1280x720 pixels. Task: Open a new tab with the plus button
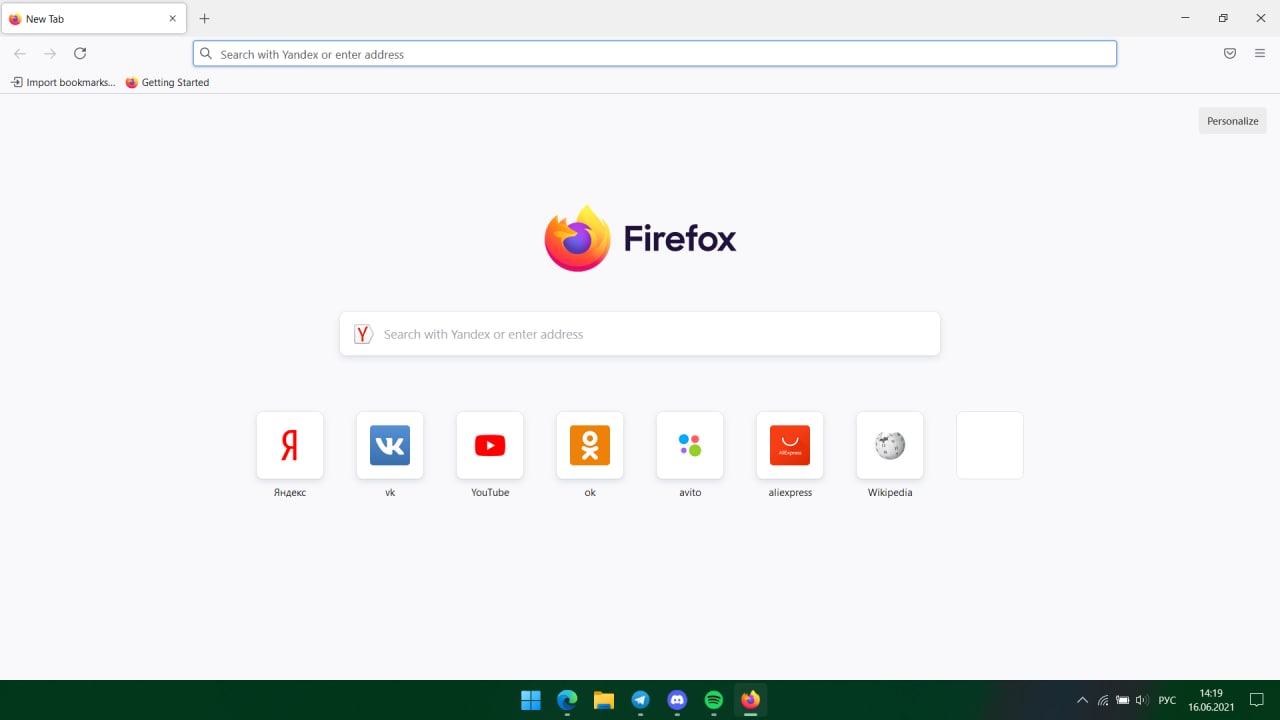click(204, 18)
